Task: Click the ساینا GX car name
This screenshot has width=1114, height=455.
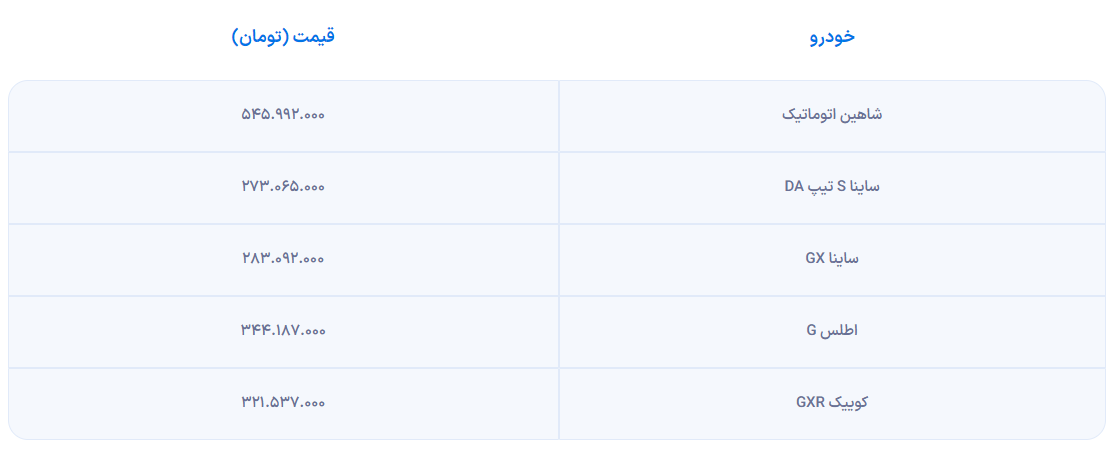Action: pyautogui.click(x=832, y=258)
